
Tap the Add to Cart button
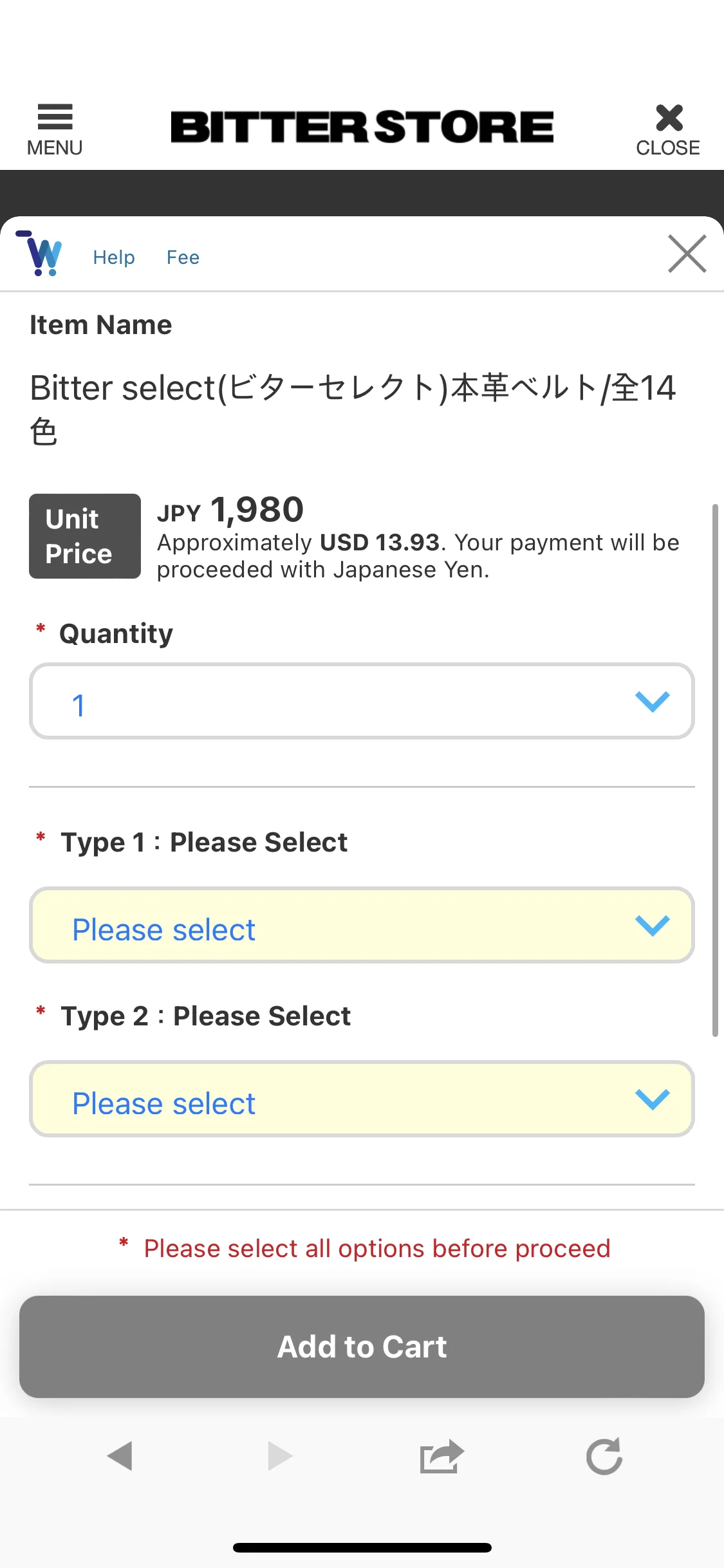pos(362,1347)
